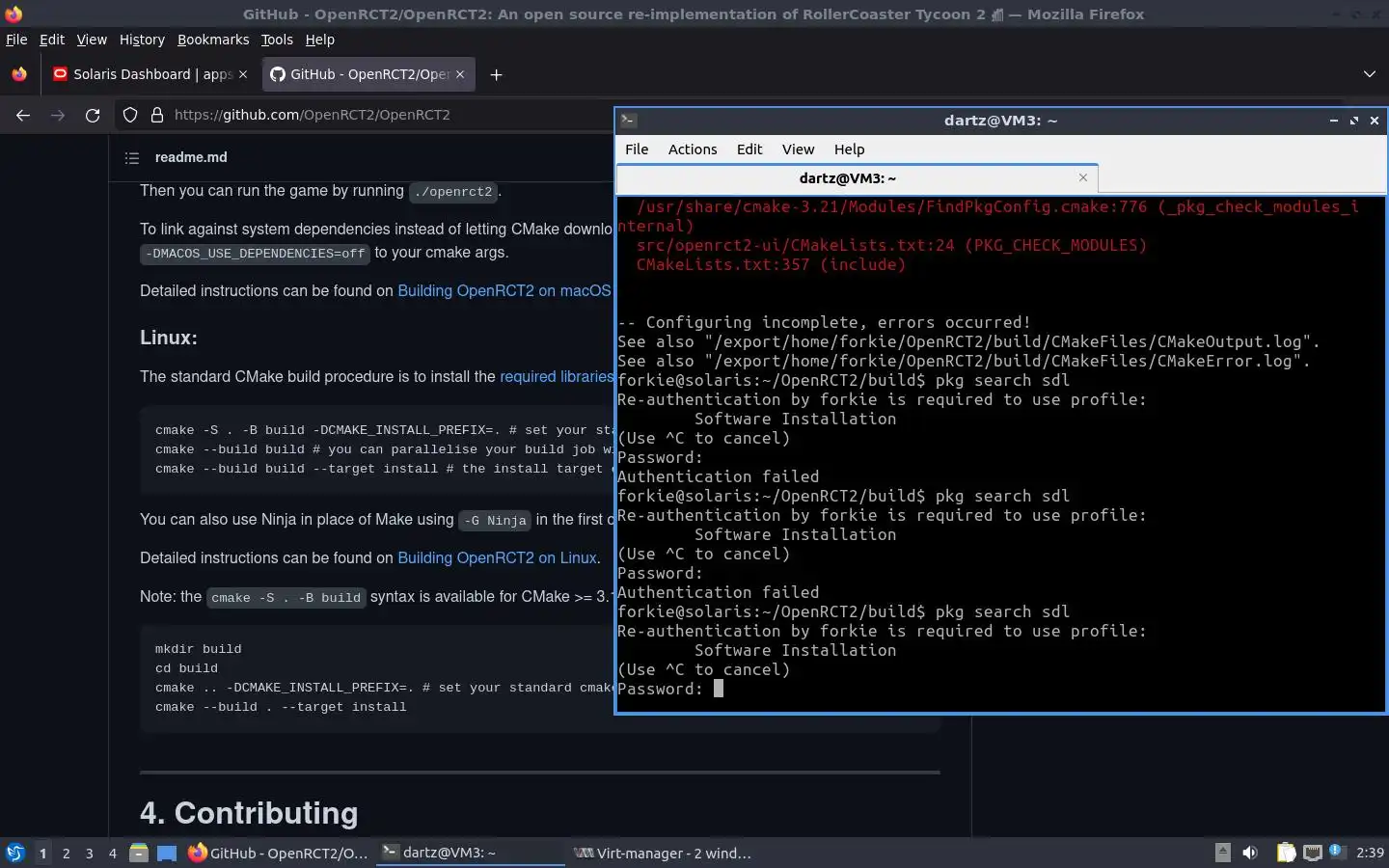Switch to workspace 1
The height and width of the screenshot is (868, 1389).
(42, 853)
